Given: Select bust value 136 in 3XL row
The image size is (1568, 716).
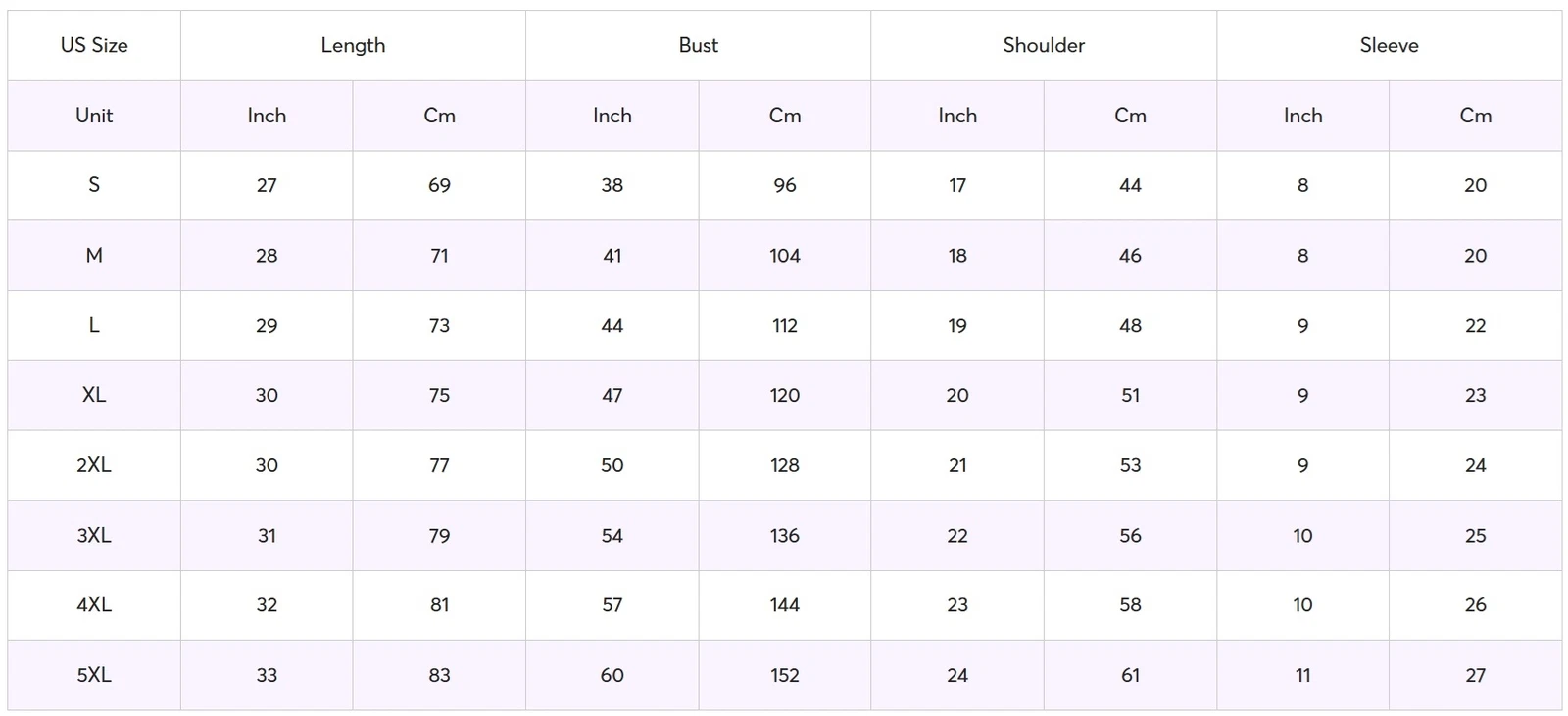Looking at the screenshot, I should tap(784, 535).
